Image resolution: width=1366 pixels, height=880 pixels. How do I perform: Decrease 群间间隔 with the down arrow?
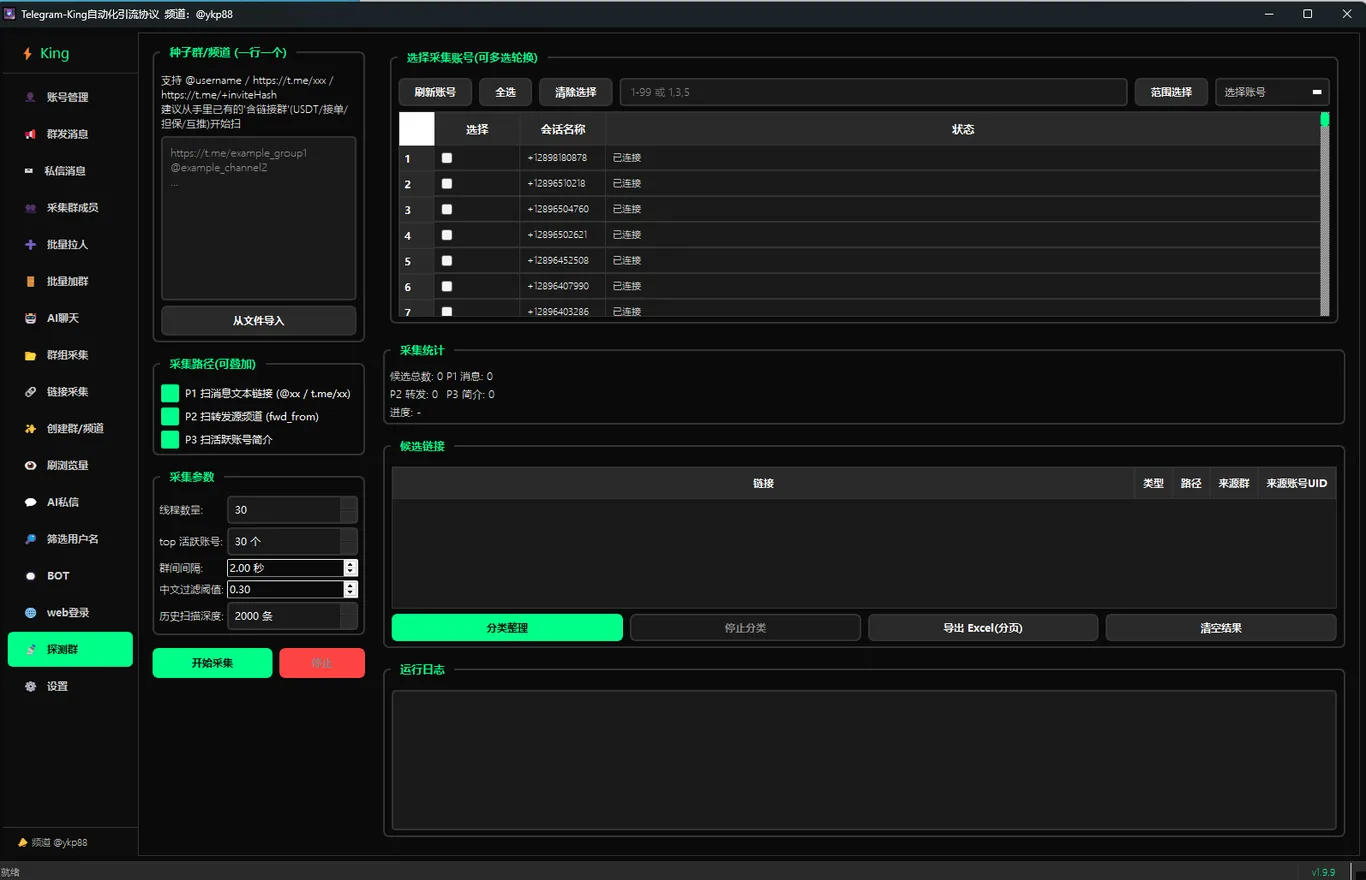pyautogui.click(x=350, y=572)
